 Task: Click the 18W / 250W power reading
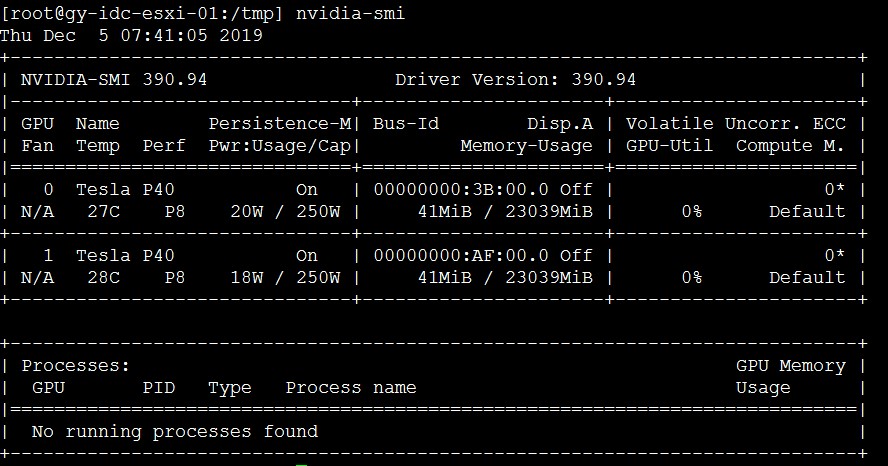(284, 277)
